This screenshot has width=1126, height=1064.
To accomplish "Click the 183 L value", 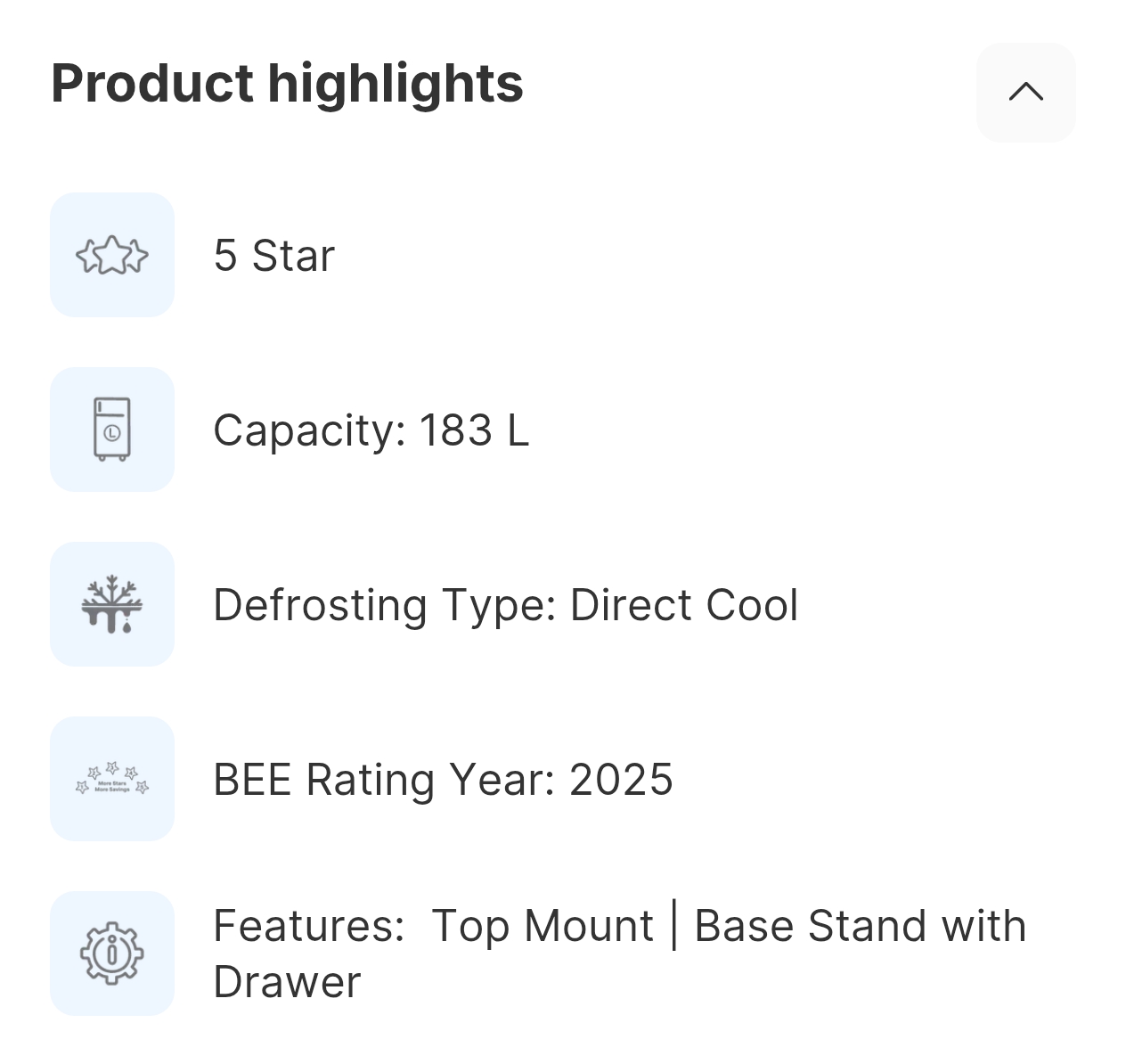I will (x=474, y=430).
